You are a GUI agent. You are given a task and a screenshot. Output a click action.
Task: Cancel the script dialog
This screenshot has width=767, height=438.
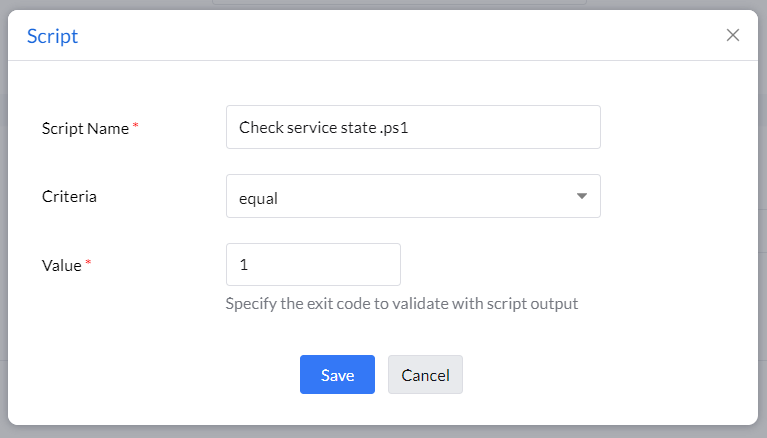[x=425, y=375]
